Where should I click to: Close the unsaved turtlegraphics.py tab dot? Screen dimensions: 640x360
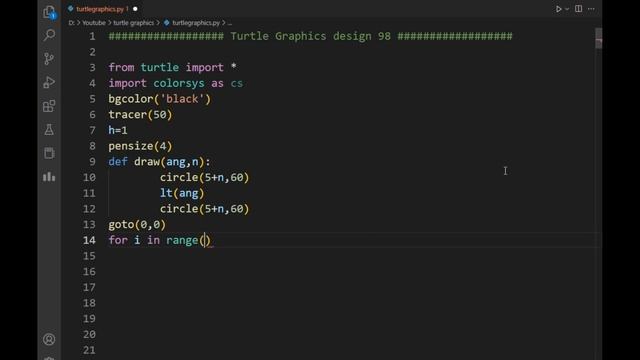(x=135, y=9)
